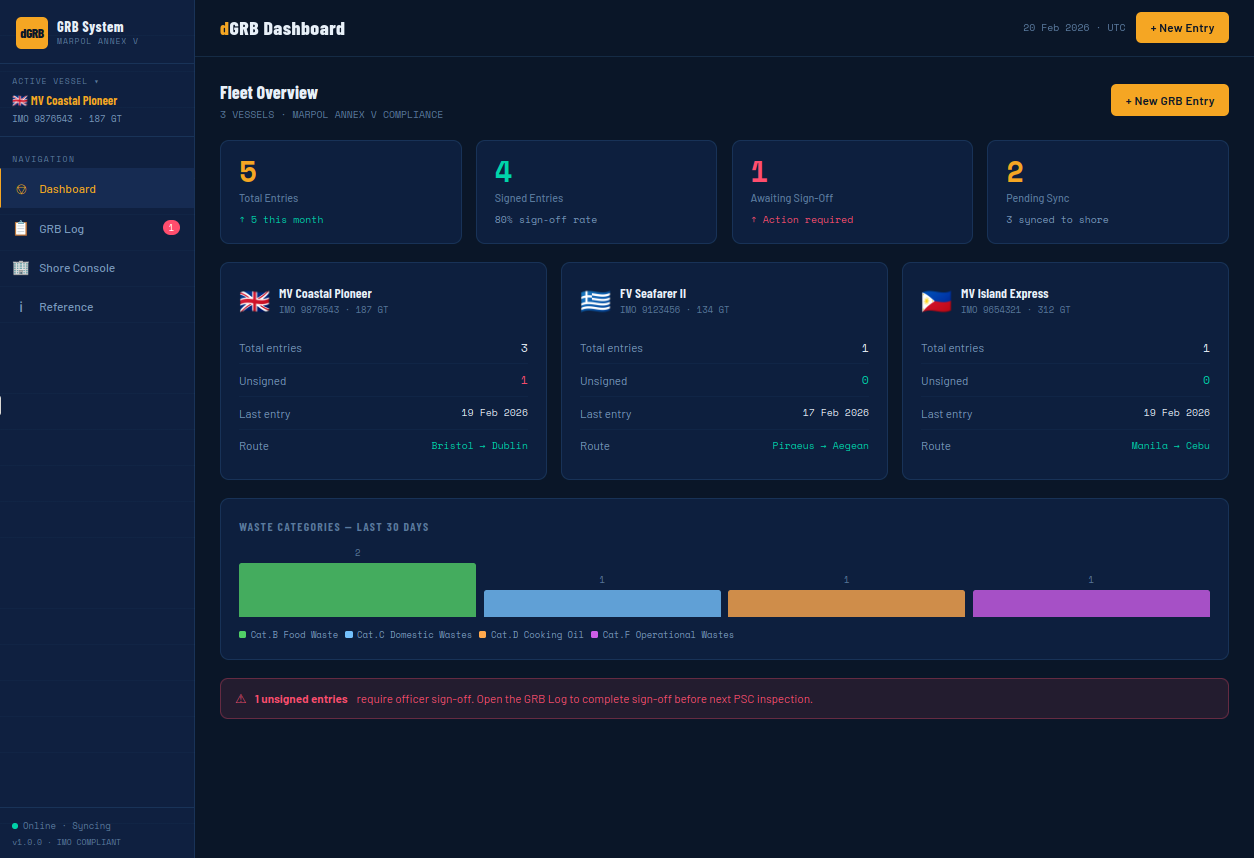Click the dGRB logo icon in sidebar
Viewport: 1254px width, 858px height.
32,33
